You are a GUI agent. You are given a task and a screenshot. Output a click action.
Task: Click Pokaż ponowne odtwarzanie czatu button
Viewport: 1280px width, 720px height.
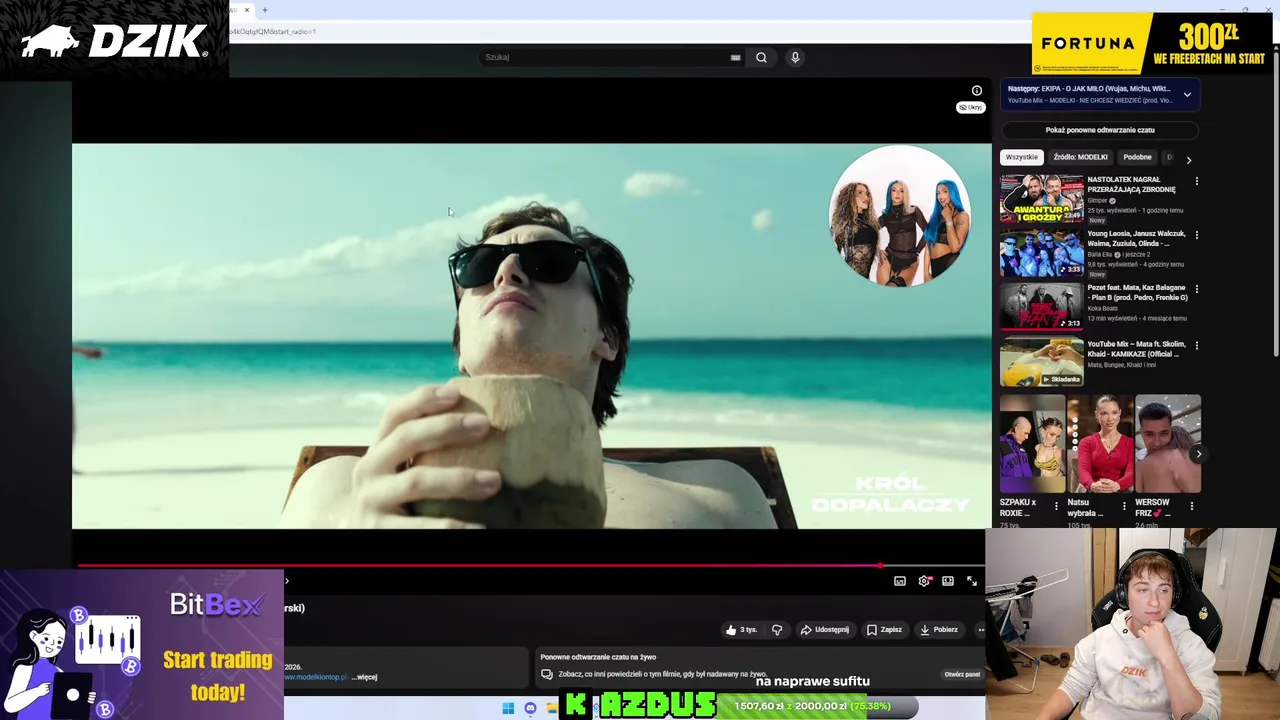[x=1100, y=130]
